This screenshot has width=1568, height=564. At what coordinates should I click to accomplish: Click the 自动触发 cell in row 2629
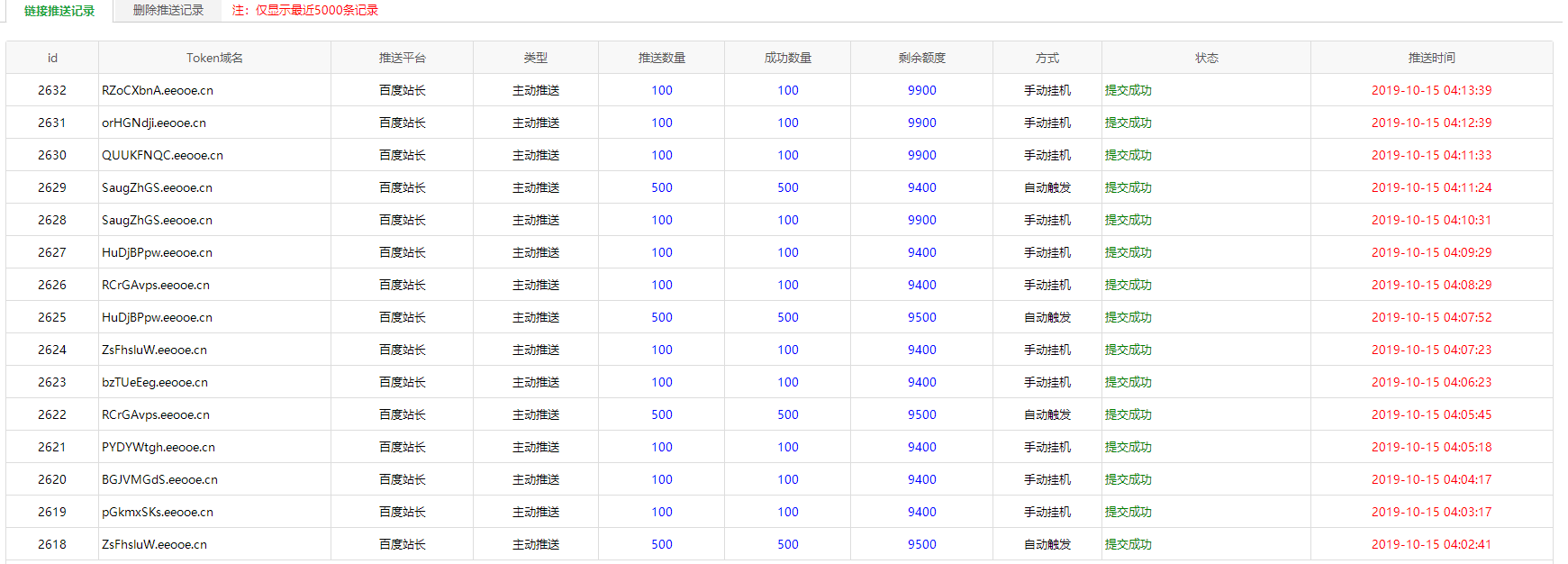pyautogui.click(x=1047, y=187)
